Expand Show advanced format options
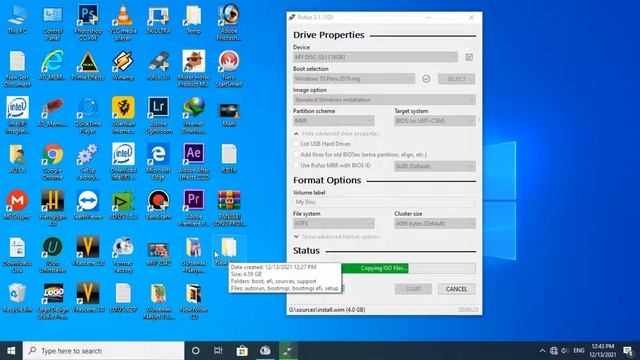 [337, 237]
